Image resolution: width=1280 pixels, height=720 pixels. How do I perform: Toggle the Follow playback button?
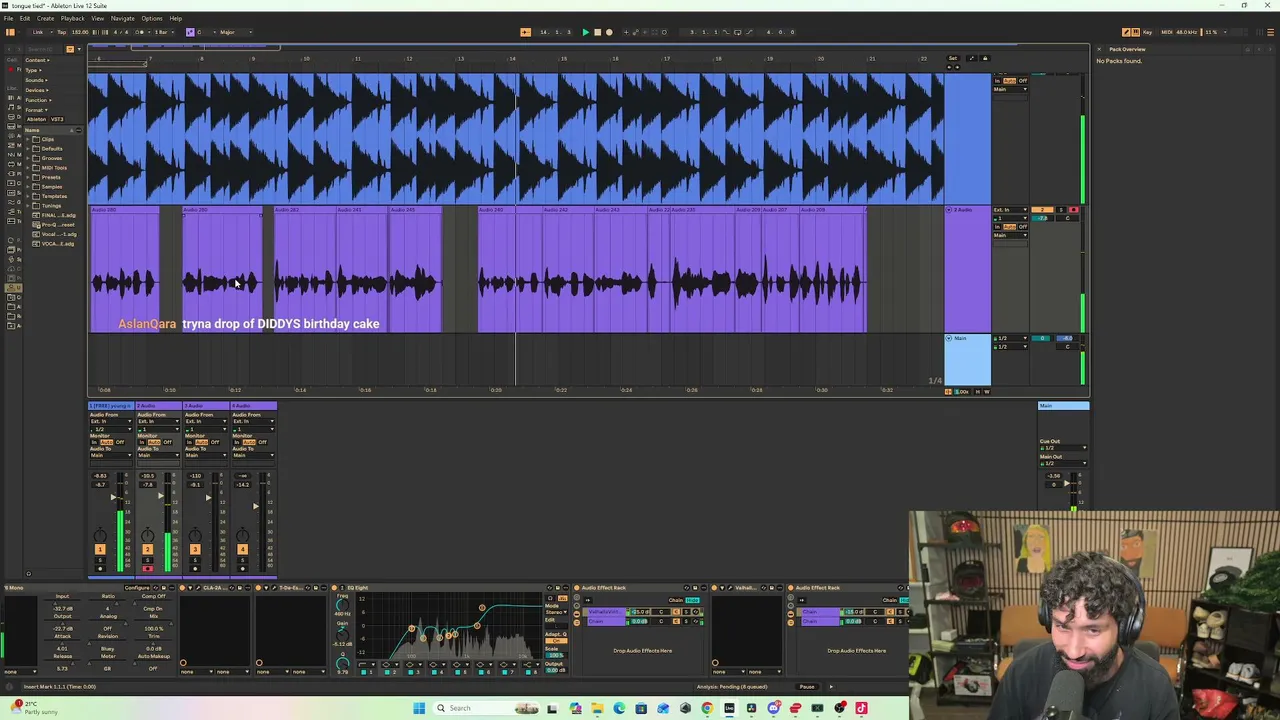pos(525,32)
